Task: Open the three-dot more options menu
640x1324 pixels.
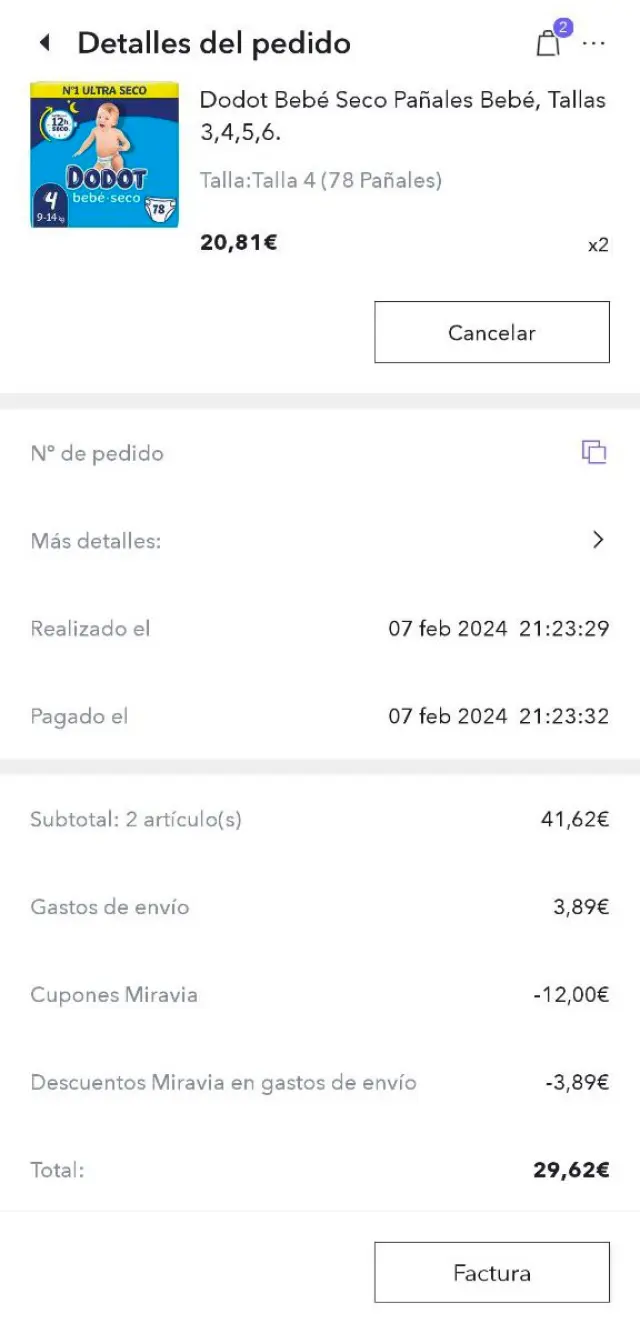Action: tap(594, 44)
